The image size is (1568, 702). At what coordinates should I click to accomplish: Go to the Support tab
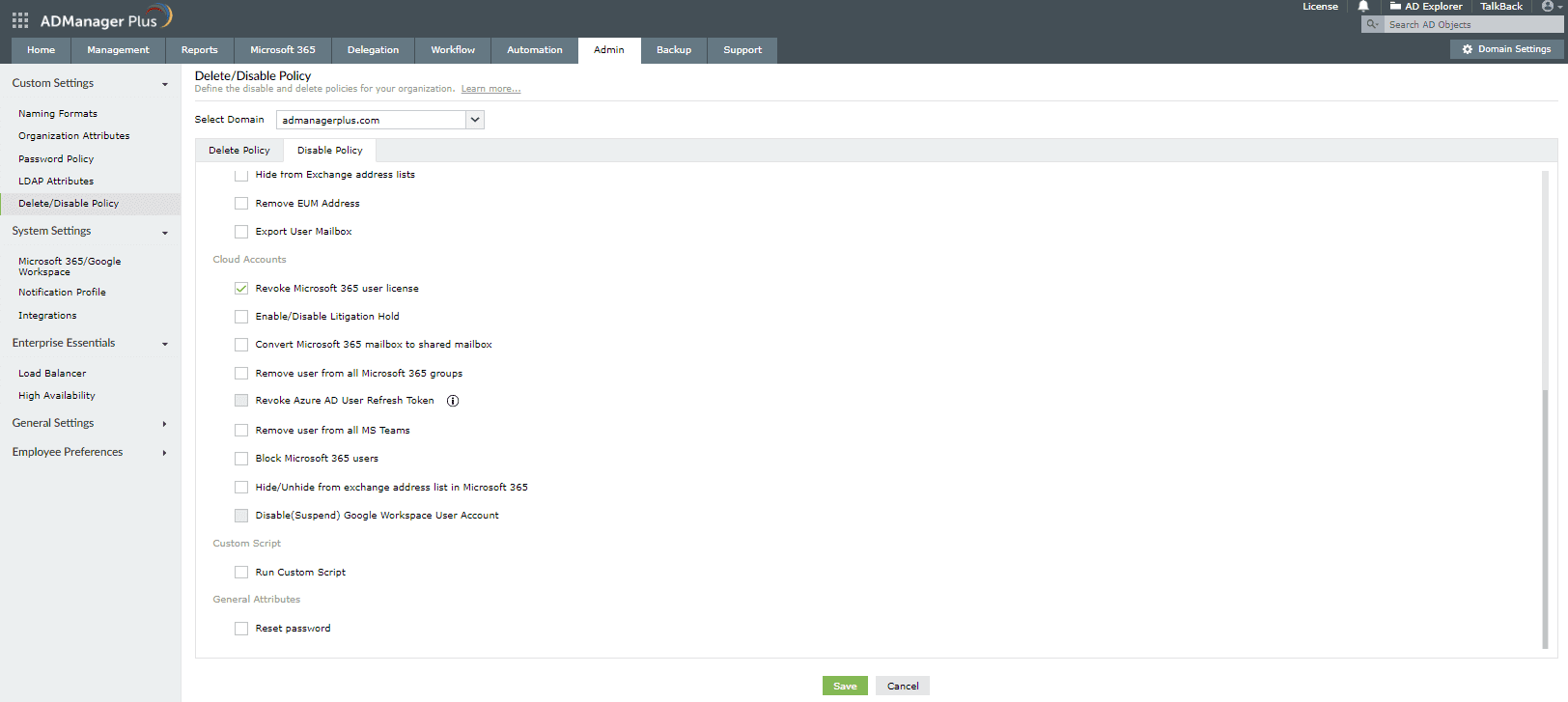[x=742, y=50]
